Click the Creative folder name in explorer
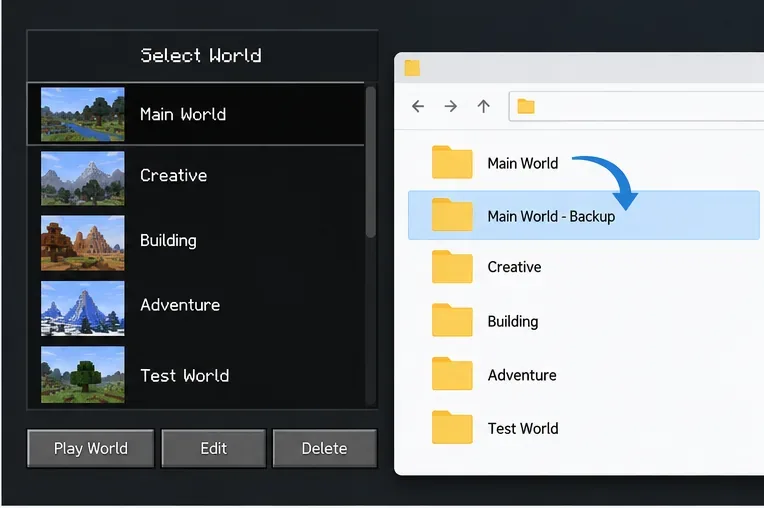The image size is (764, 508). [515, 267]
